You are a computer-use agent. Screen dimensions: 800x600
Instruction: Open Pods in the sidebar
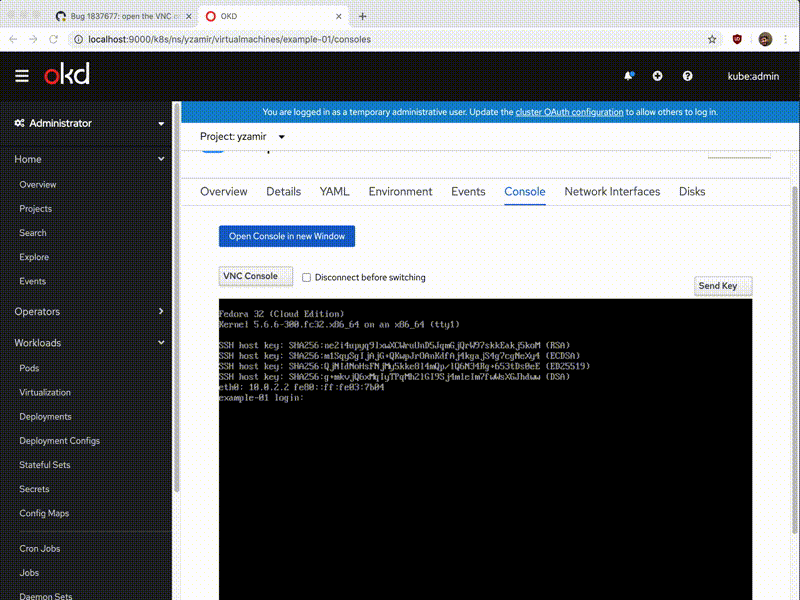coord(29,368)
